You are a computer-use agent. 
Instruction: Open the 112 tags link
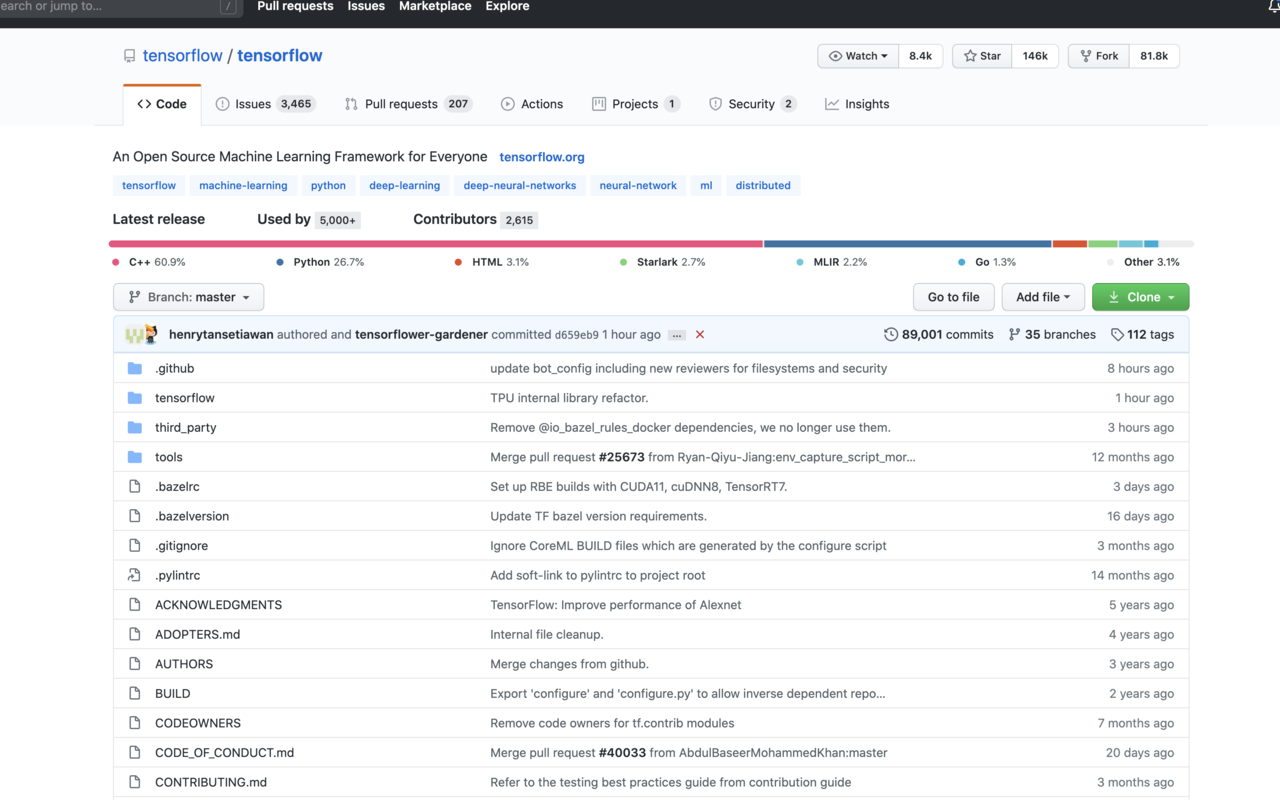pyautogui.click(x=1142, y=335)
